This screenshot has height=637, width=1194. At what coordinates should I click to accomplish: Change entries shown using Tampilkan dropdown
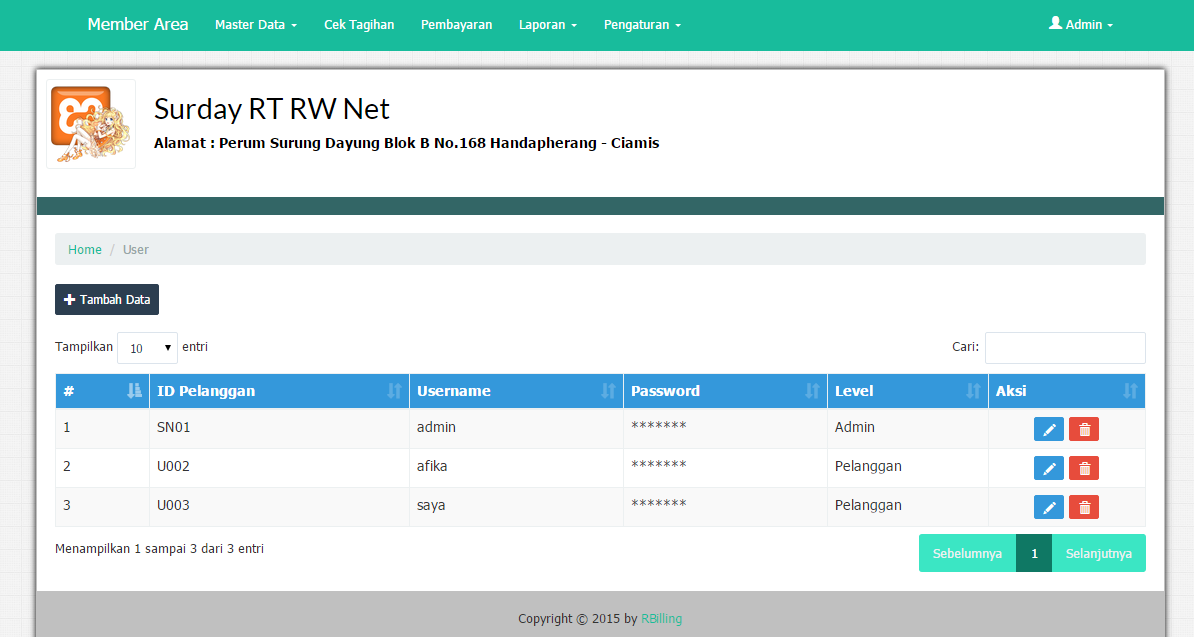tap(147, 347)
